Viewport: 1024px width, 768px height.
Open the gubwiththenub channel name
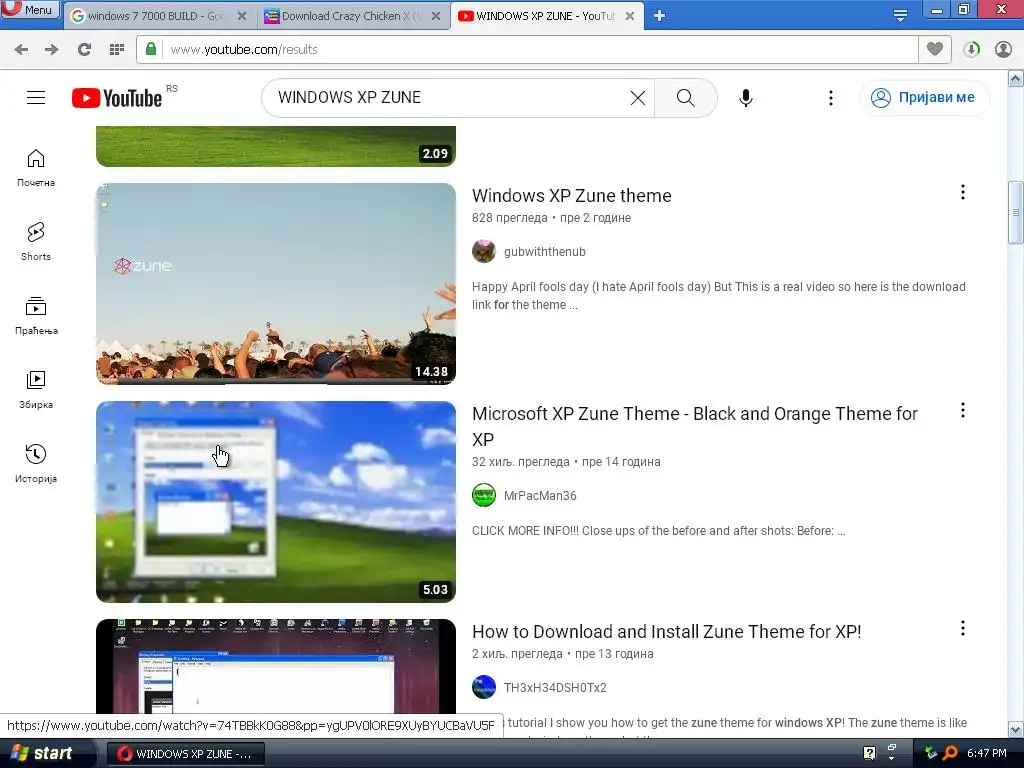[x=545, y=252]
